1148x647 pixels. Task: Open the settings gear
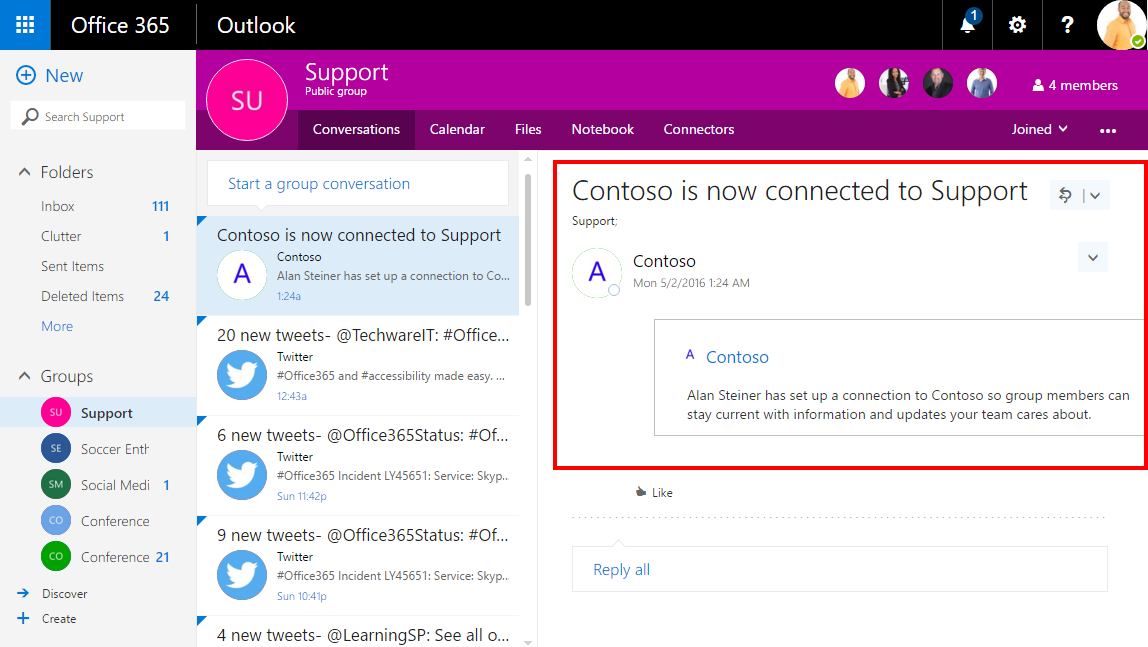pyautogui.click(x=1017, y=25)
